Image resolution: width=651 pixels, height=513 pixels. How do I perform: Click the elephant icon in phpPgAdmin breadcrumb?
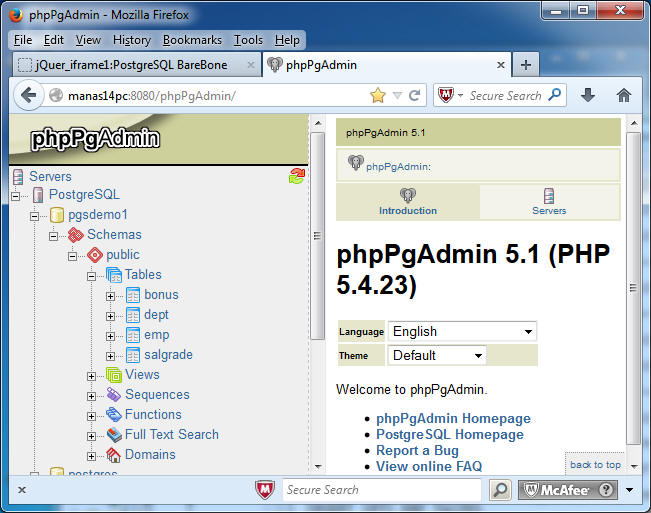point(356,163)
